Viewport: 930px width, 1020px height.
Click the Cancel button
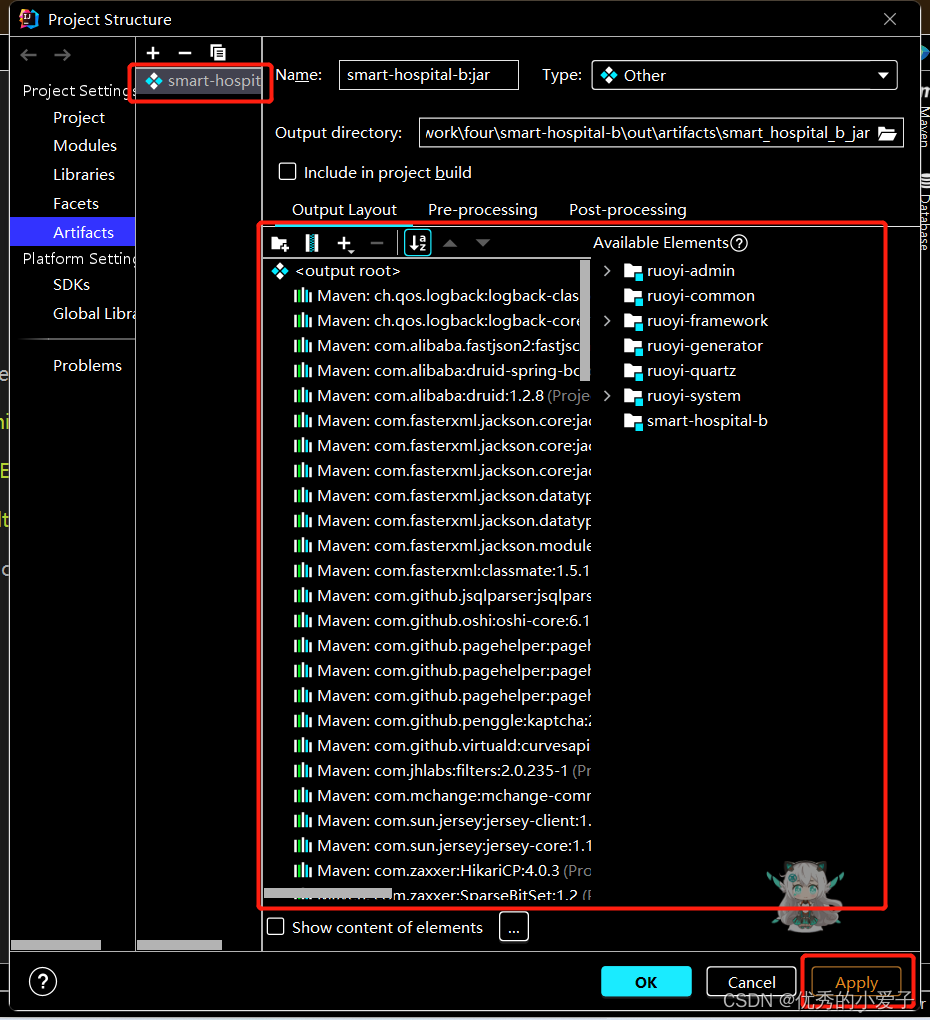(x=751, y=982)
